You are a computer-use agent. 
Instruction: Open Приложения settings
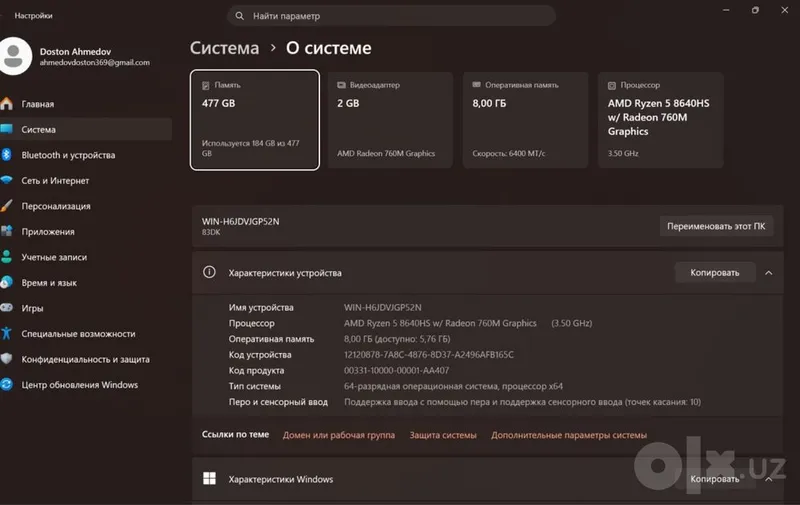86,232
